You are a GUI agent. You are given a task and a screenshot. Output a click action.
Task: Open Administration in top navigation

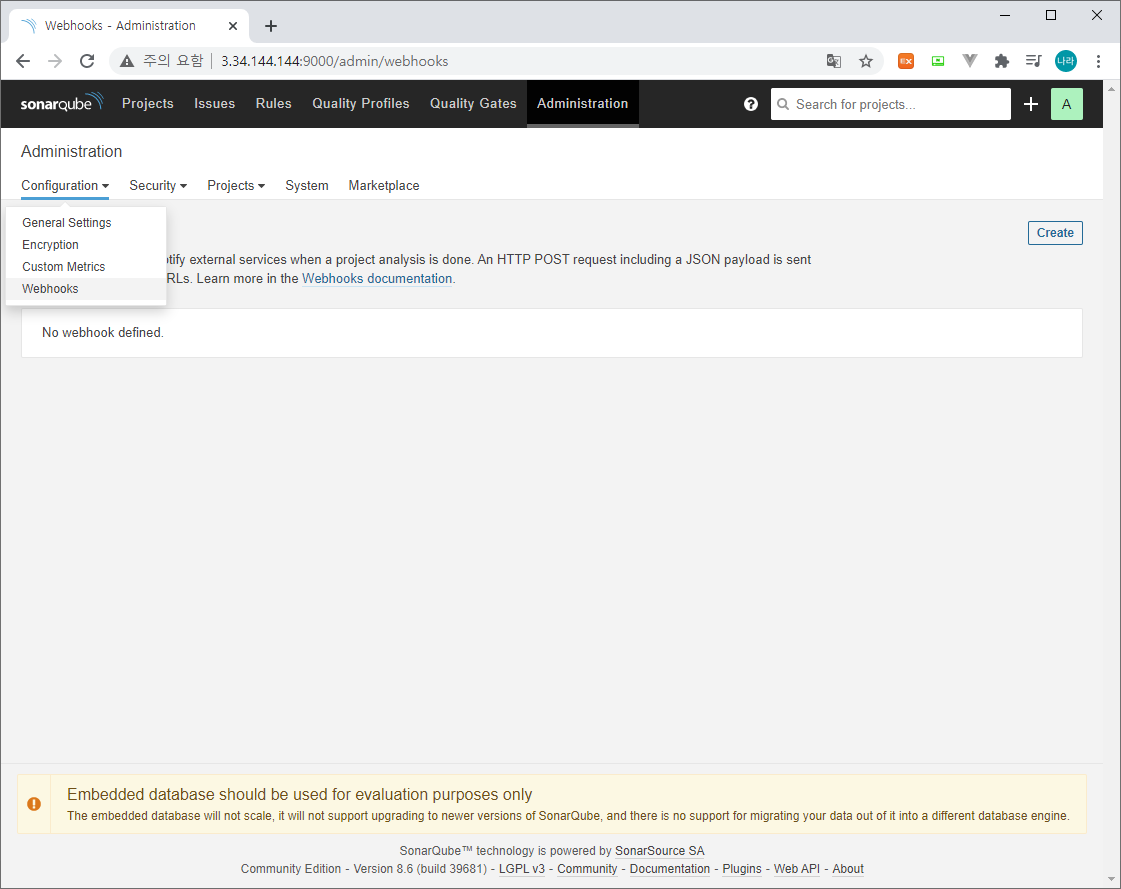click(583, 104)
